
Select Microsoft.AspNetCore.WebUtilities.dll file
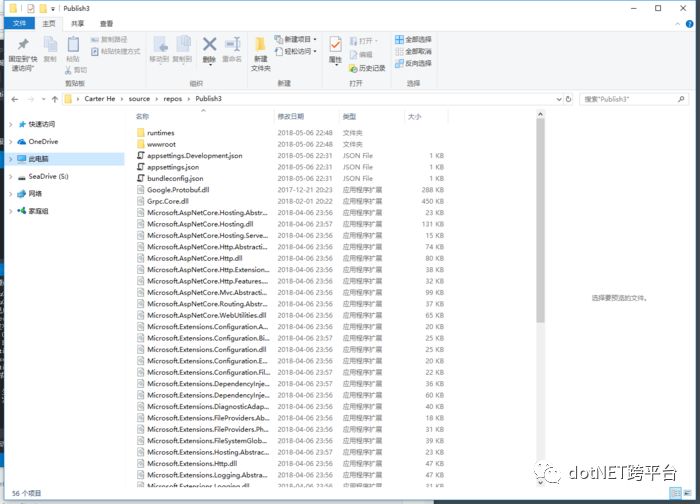click(x=207, y=316)
